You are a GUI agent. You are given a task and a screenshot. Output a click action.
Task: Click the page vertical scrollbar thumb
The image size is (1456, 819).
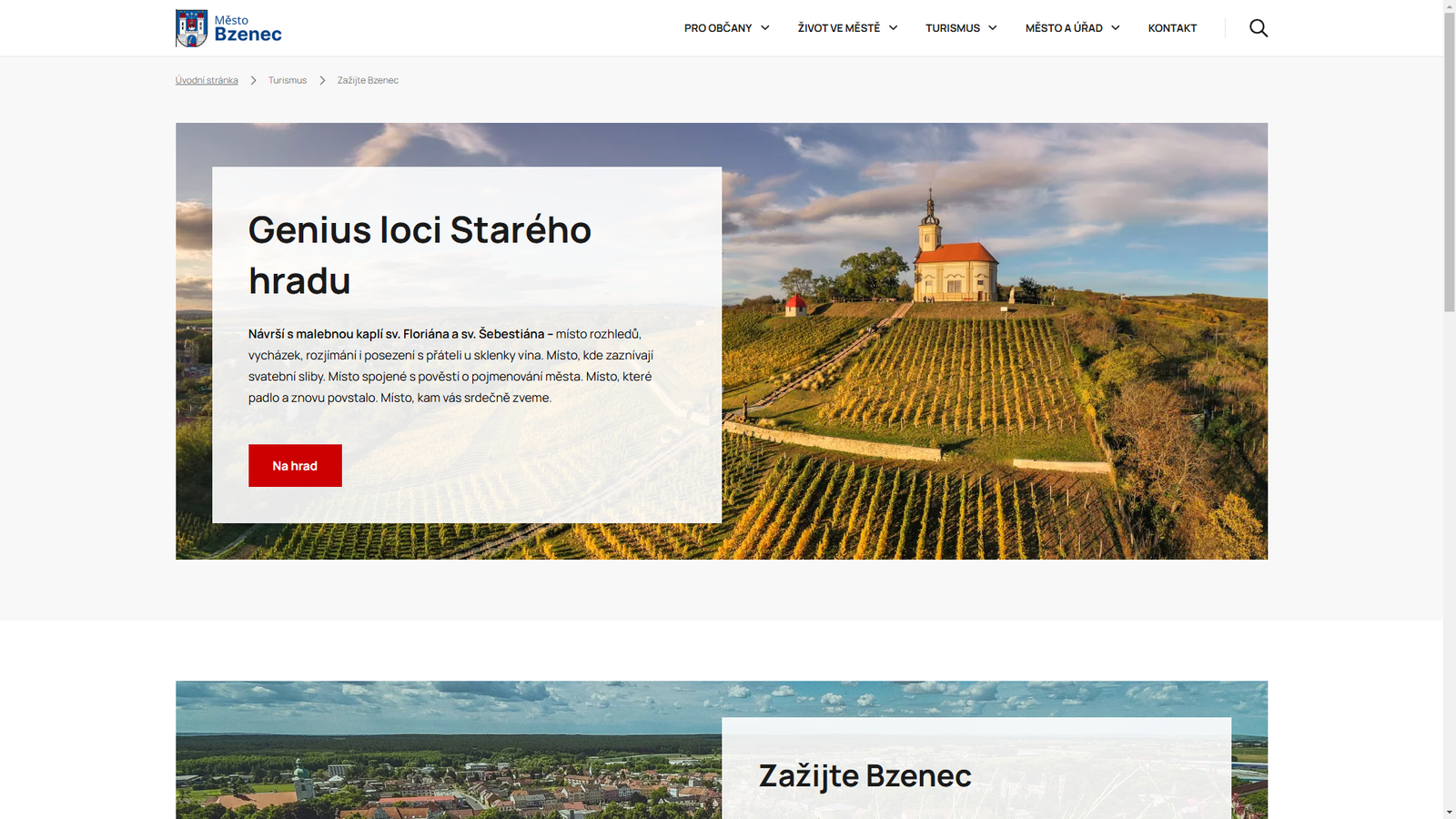coord(1450,162)
